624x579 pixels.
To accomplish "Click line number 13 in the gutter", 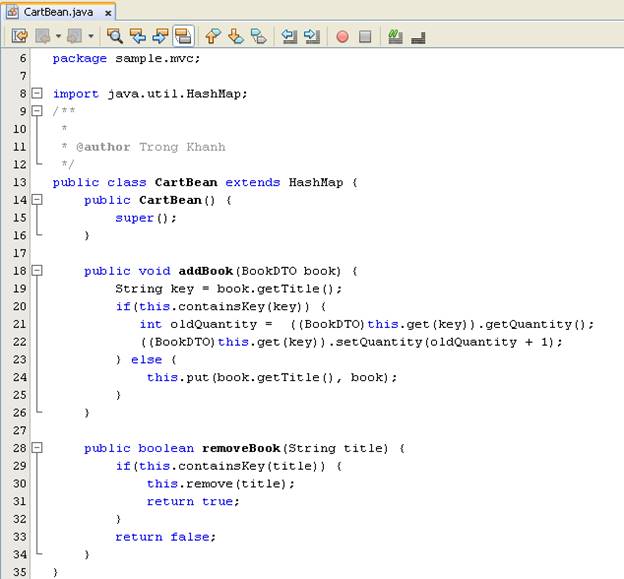I will point(20,182).
